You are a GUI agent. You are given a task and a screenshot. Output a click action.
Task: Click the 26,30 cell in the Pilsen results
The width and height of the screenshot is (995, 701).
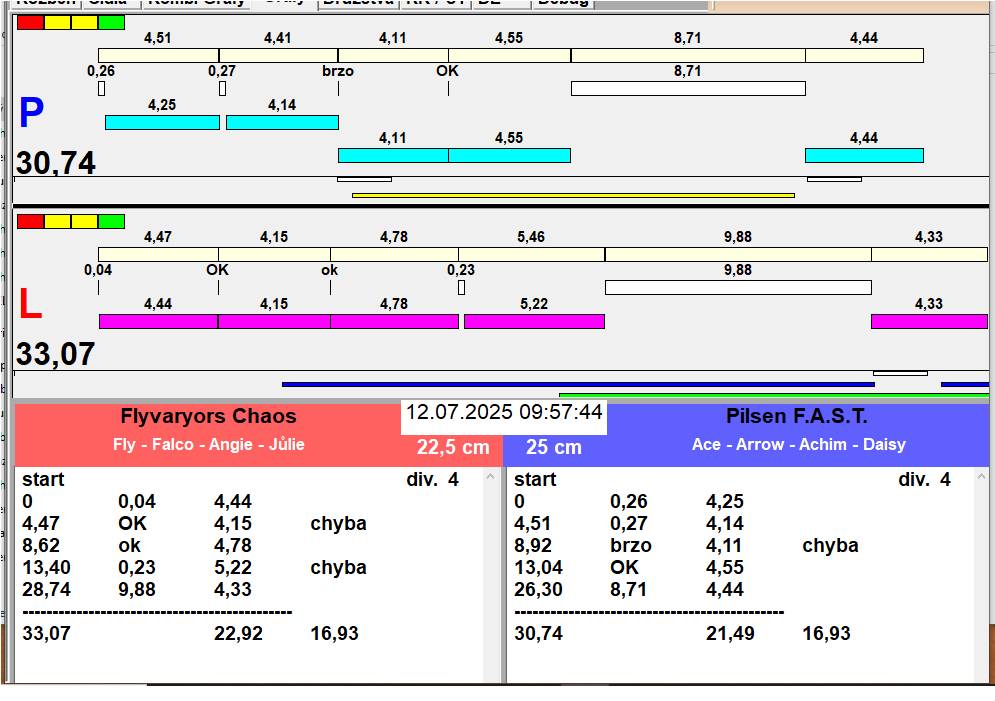tap(538, 589)
